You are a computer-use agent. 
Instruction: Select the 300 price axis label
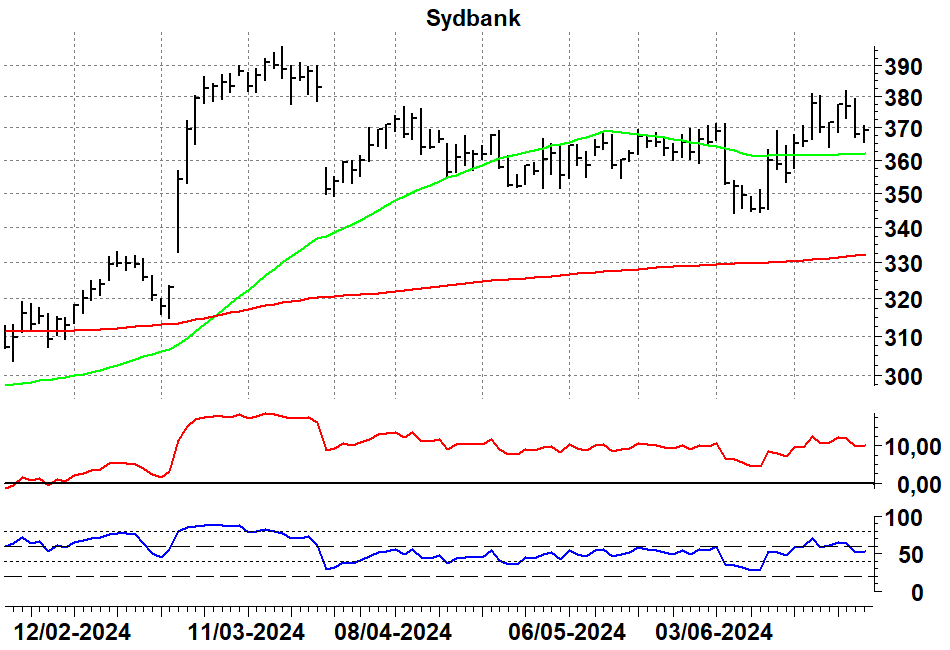(903, 376)
